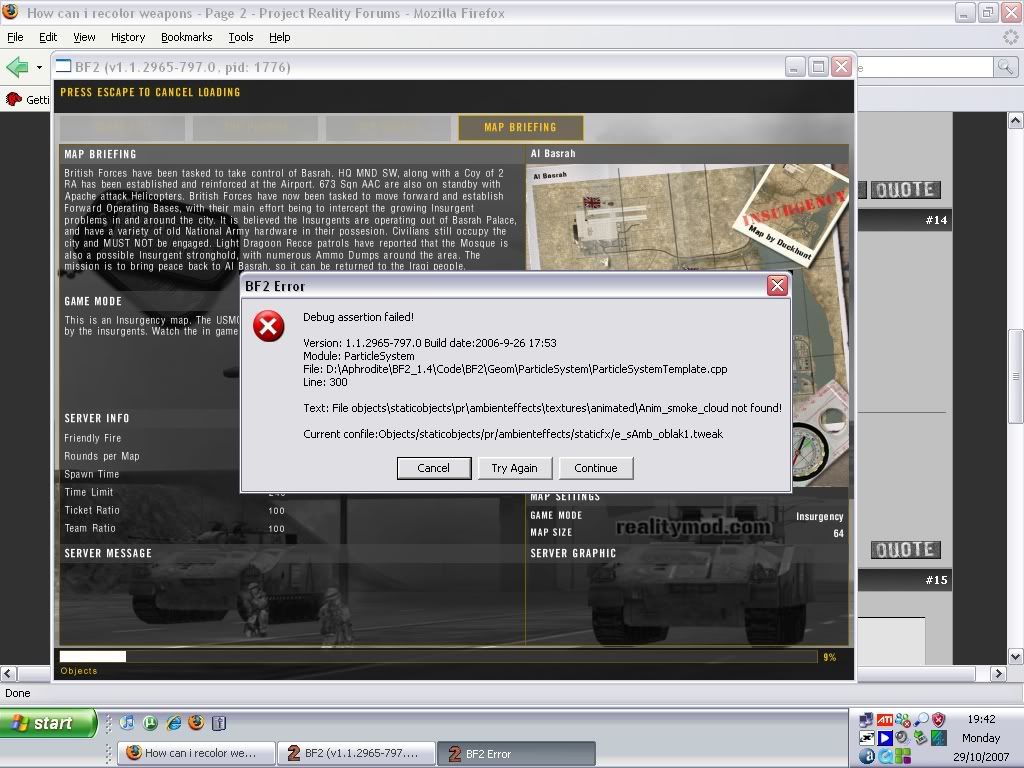
Task: Switch to the BF2 game window taskbar button
Action: [x=355, y=753]
